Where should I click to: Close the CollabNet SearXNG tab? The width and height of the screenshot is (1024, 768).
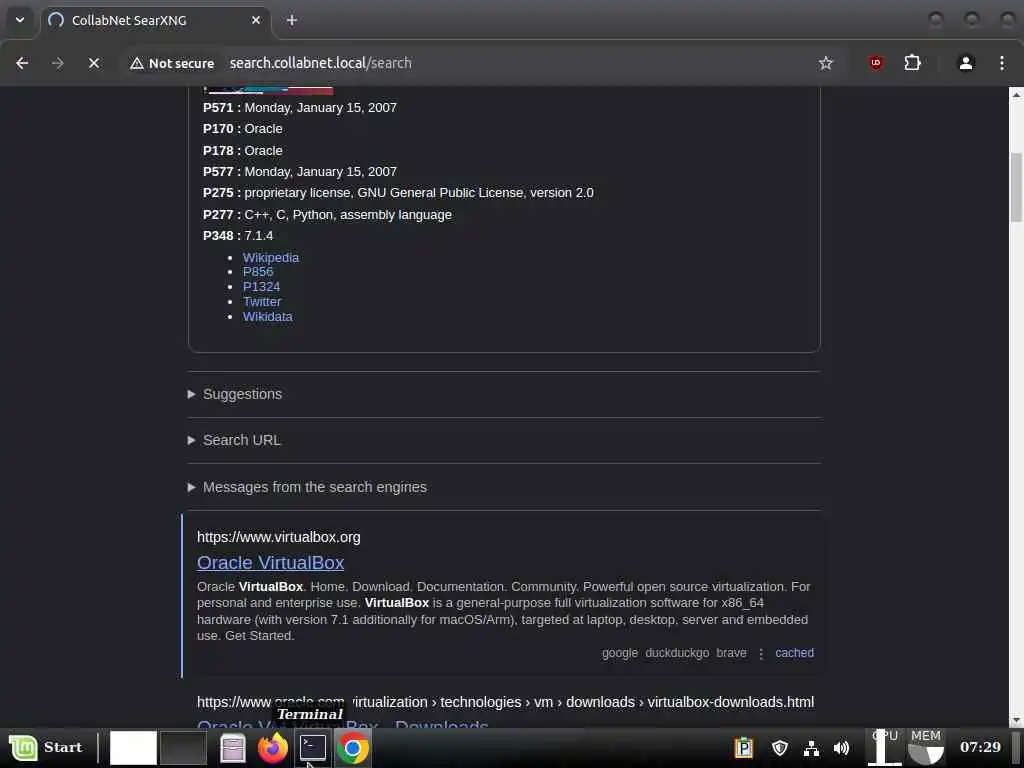pos(256,20)
